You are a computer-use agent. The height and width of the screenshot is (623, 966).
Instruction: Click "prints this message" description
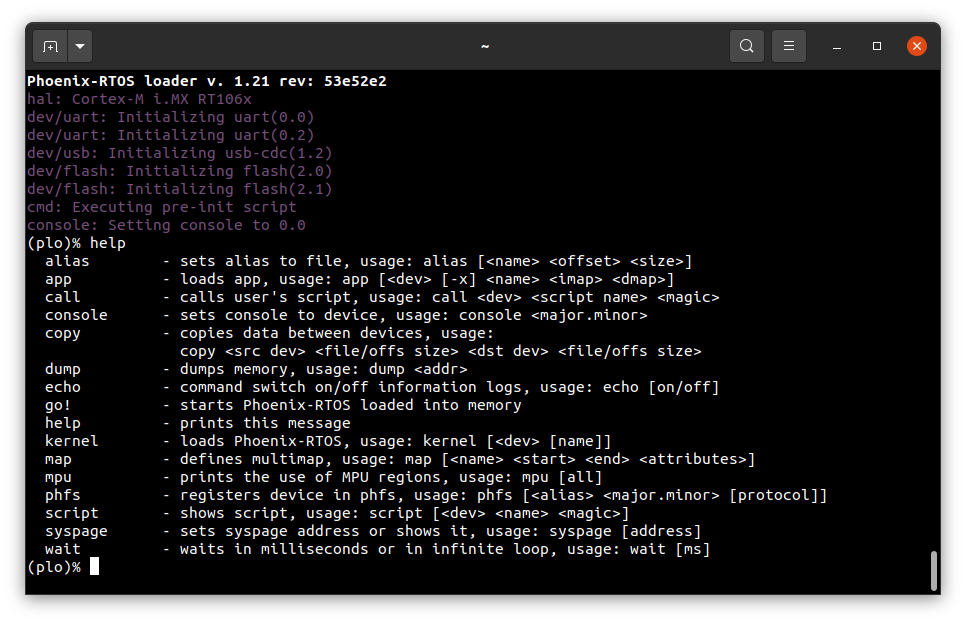coord(265,423)
